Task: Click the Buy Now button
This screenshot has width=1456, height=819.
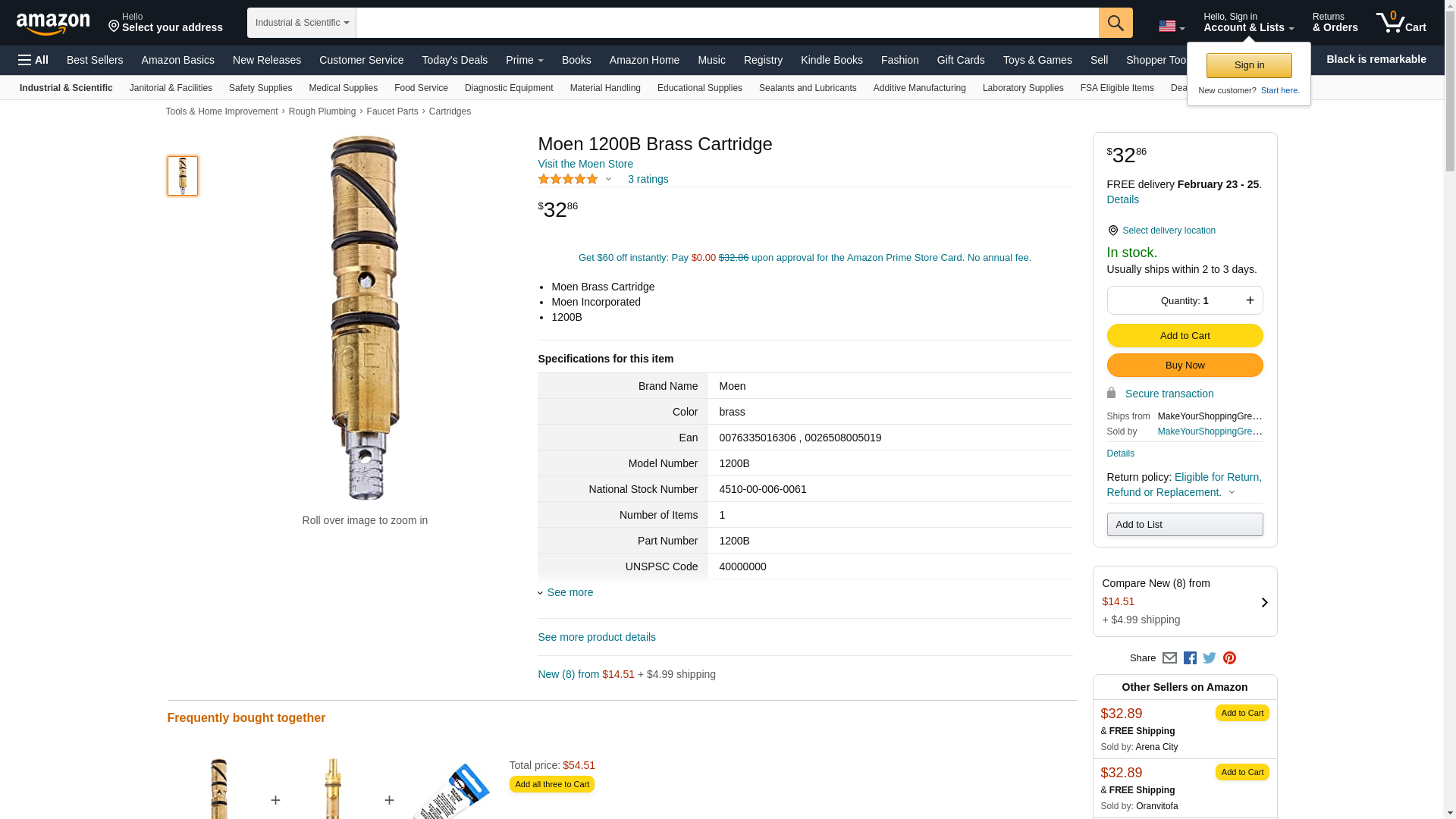Action: pyautogui.click(x=1185, y=366)
